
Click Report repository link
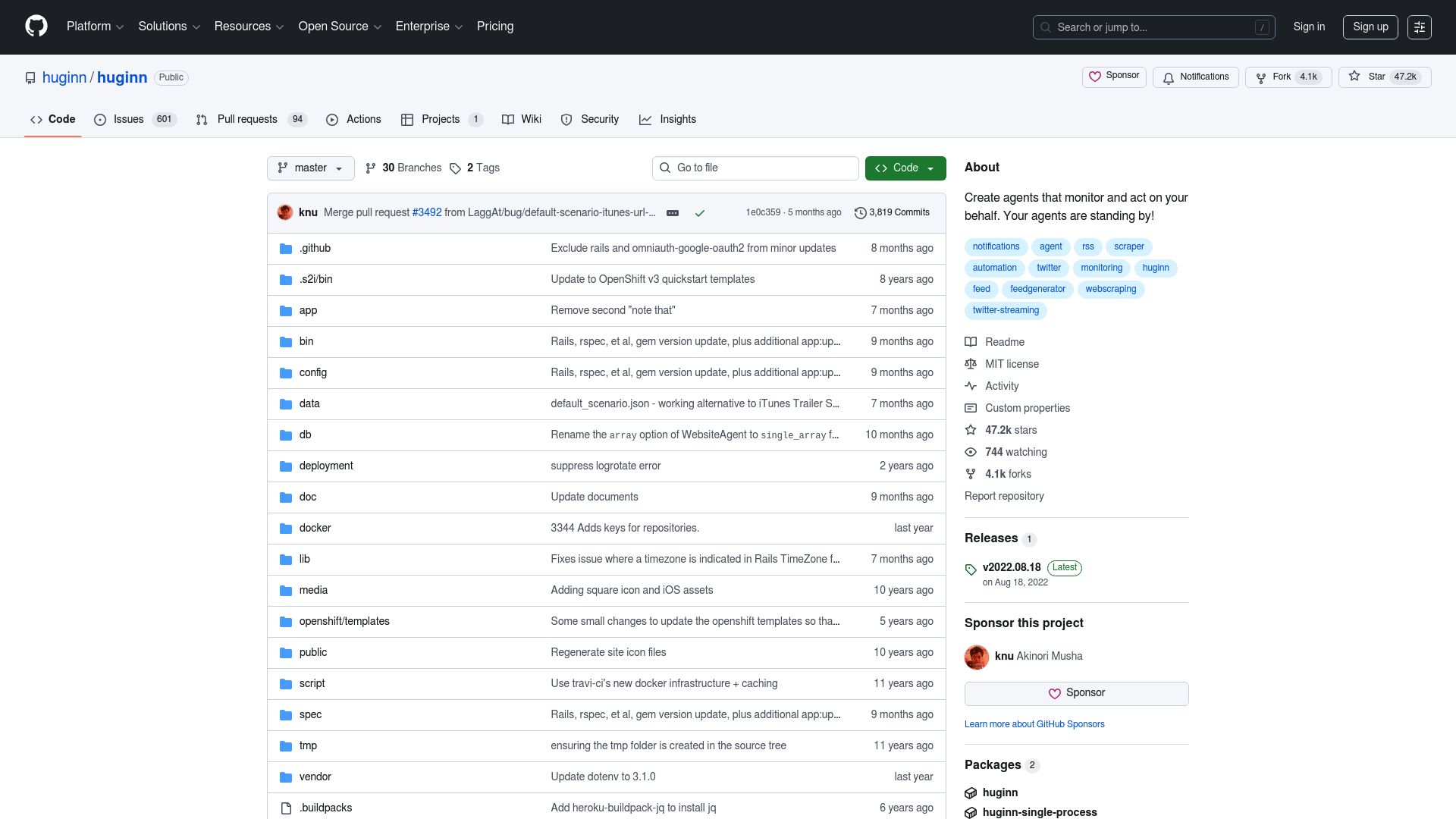1004,497
